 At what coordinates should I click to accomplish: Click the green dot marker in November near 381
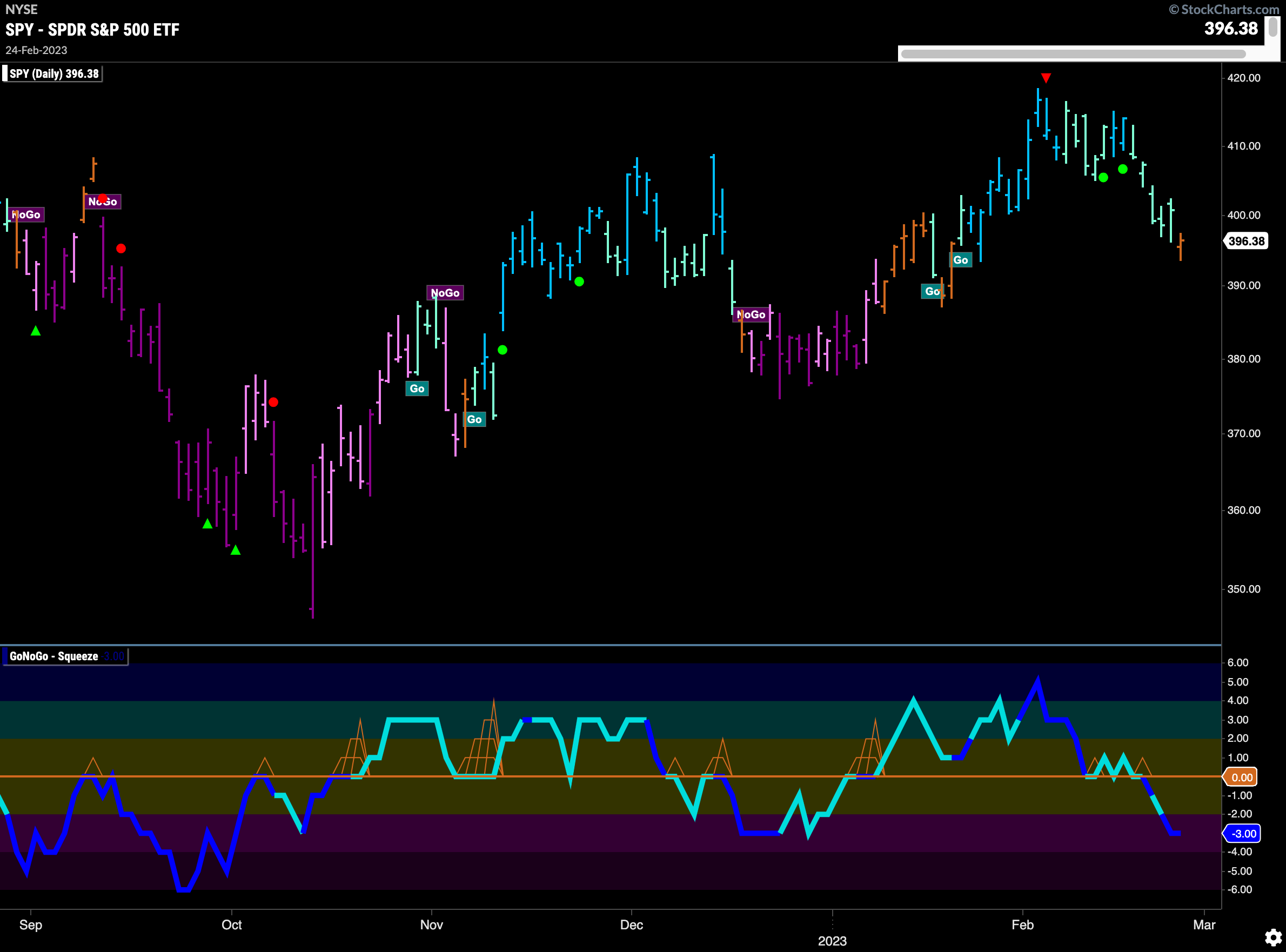(x=503, y=350)
